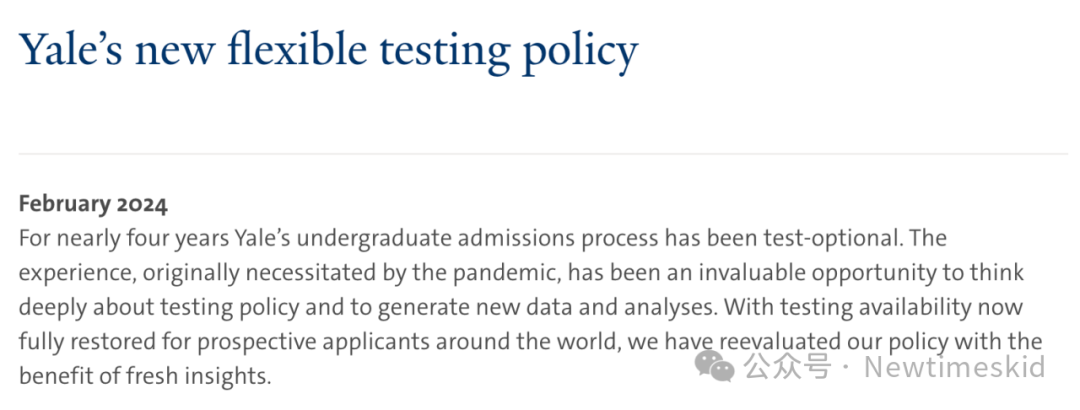This screenshot has width=1080, height=410.
Task: Click the "February 2024" date label
Action: pyautogui.click(x=93, y=205)
